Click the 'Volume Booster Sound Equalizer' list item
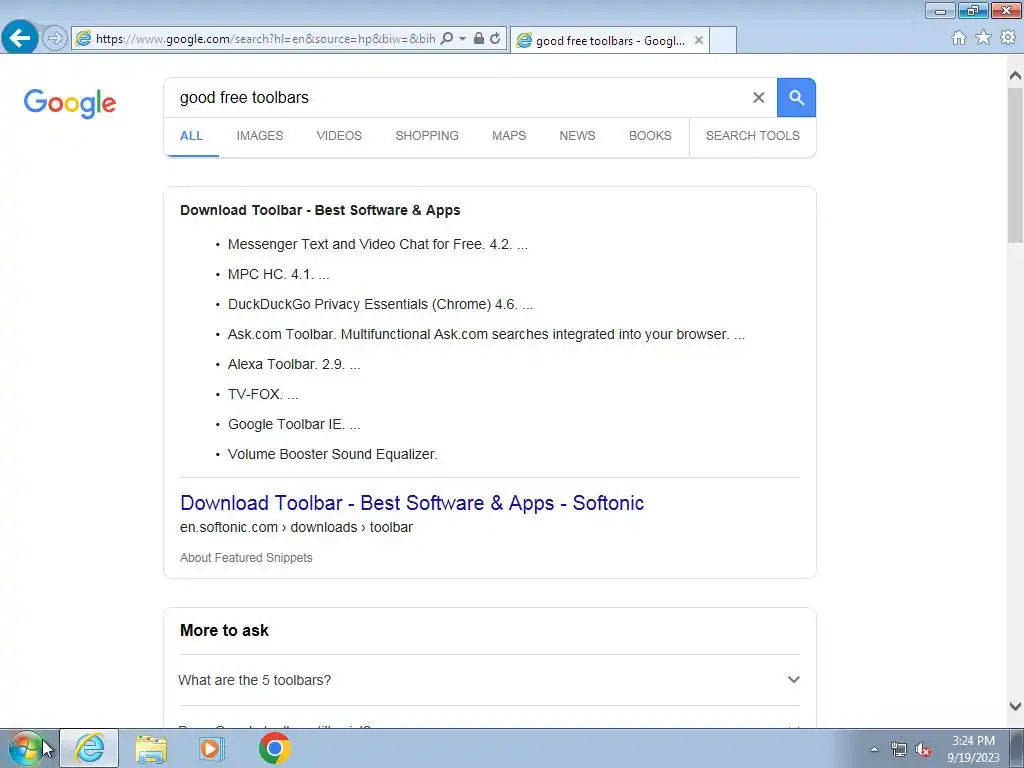This screenshot has width=1024, height=768. coord(332,455)
